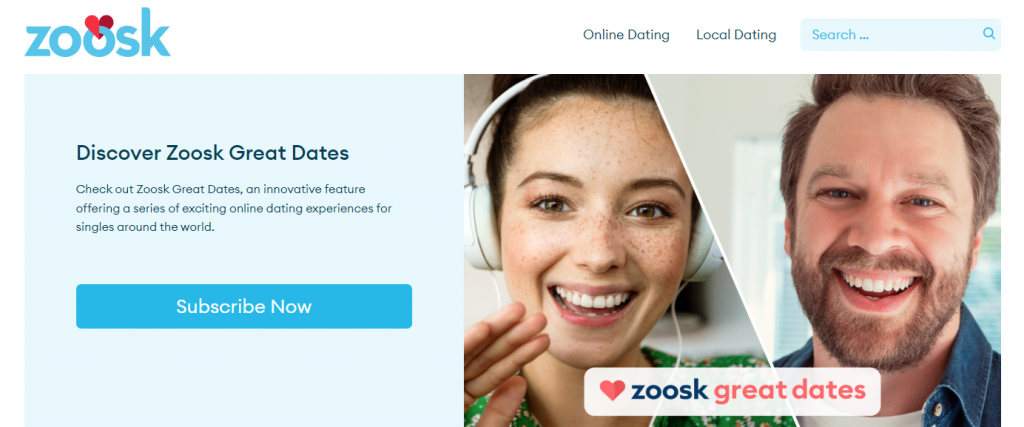This screenshot has height=427, width=1024.
Task: Click the magnifying glass search icon
Action: tap(989, 33)
